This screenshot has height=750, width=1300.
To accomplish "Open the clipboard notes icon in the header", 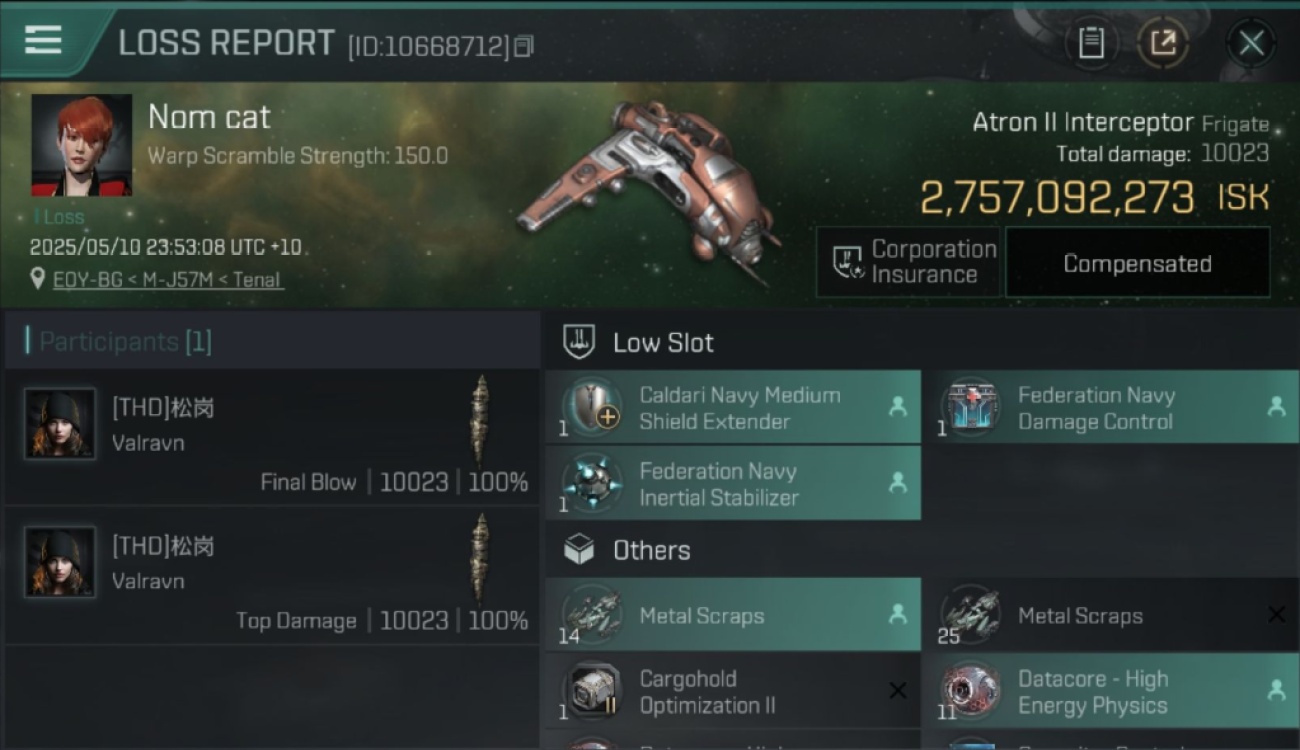I will coord(1091,43).
